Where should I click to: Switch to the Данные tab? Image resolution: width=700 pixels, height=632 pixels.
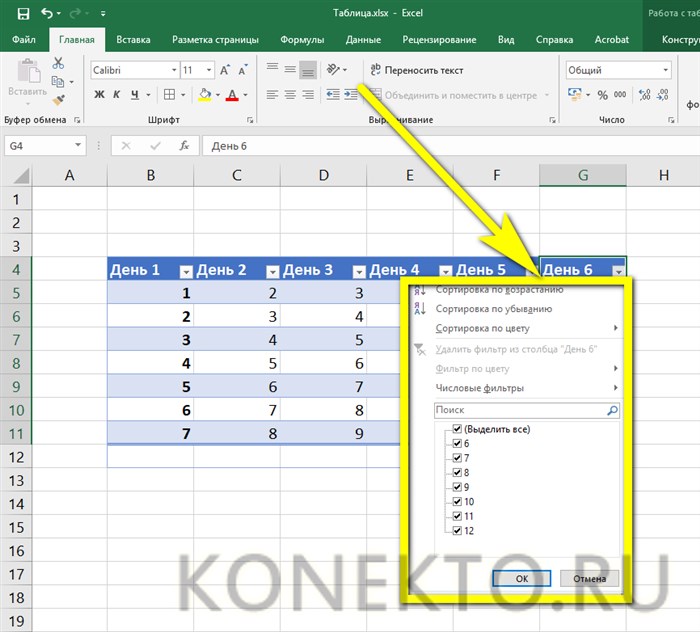(363, 40)
